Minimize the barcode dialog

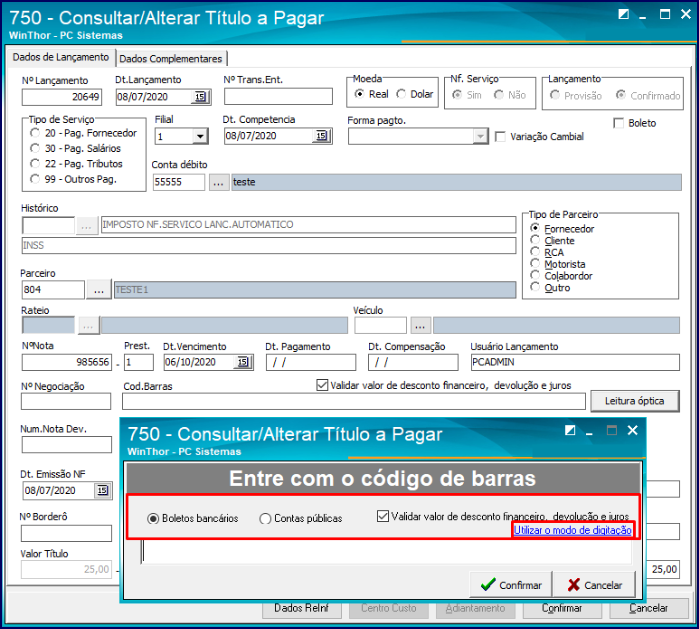pyautogui.click(x=589, y=432)
